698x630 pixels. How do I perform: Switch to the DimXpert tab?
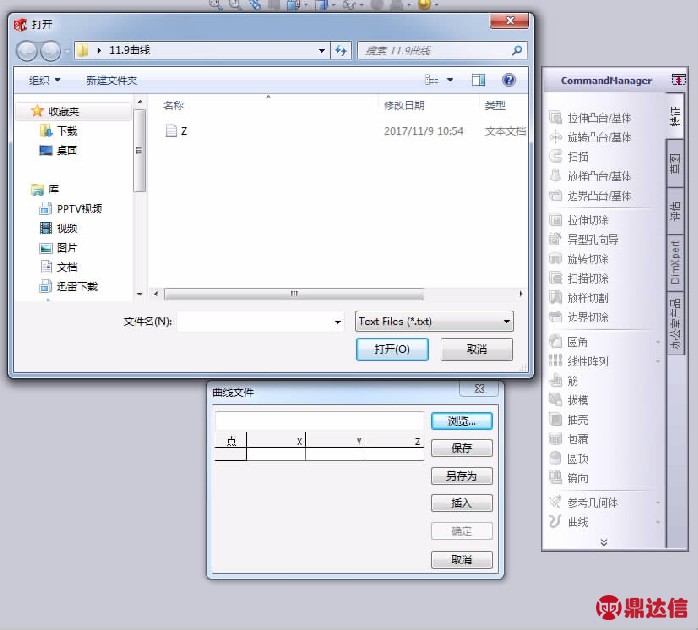click(x=675, y=261)
